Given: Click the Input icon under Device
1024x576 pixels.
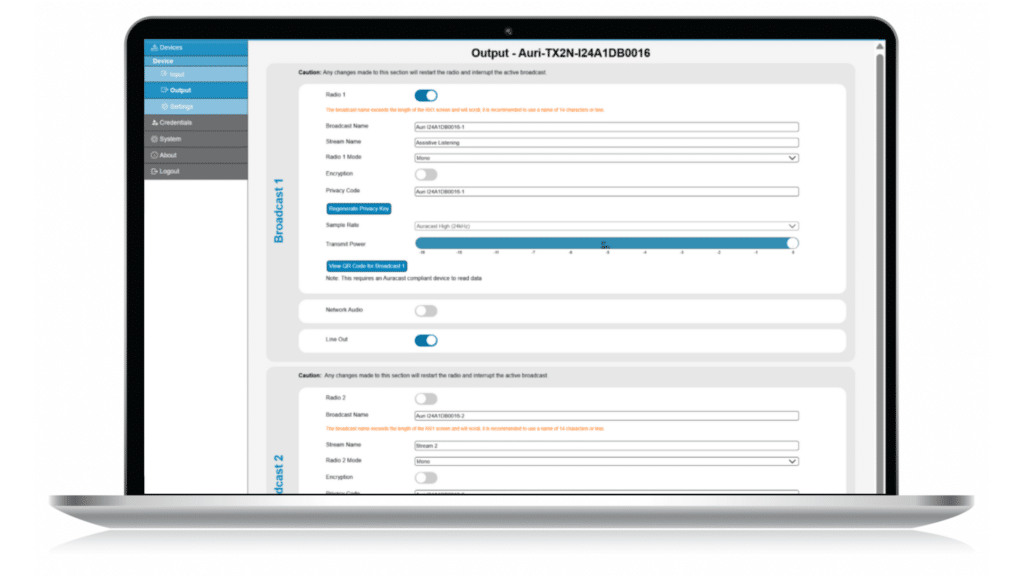Looking at the screenshot, I should (x=164, y=75).
